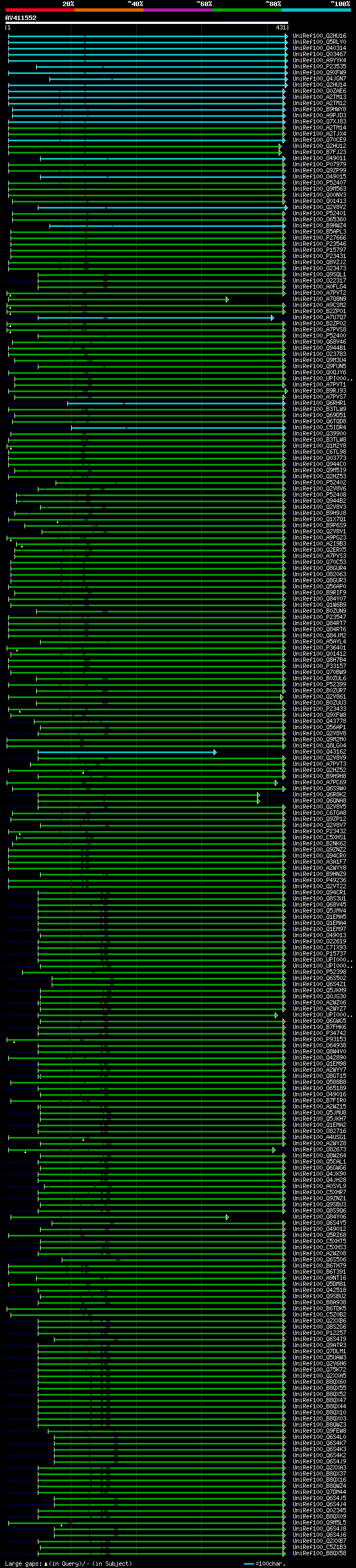Select the UniRef100_Q2HU12 label
This screenshot has width=356, height=1568.
tap(319, 146)
